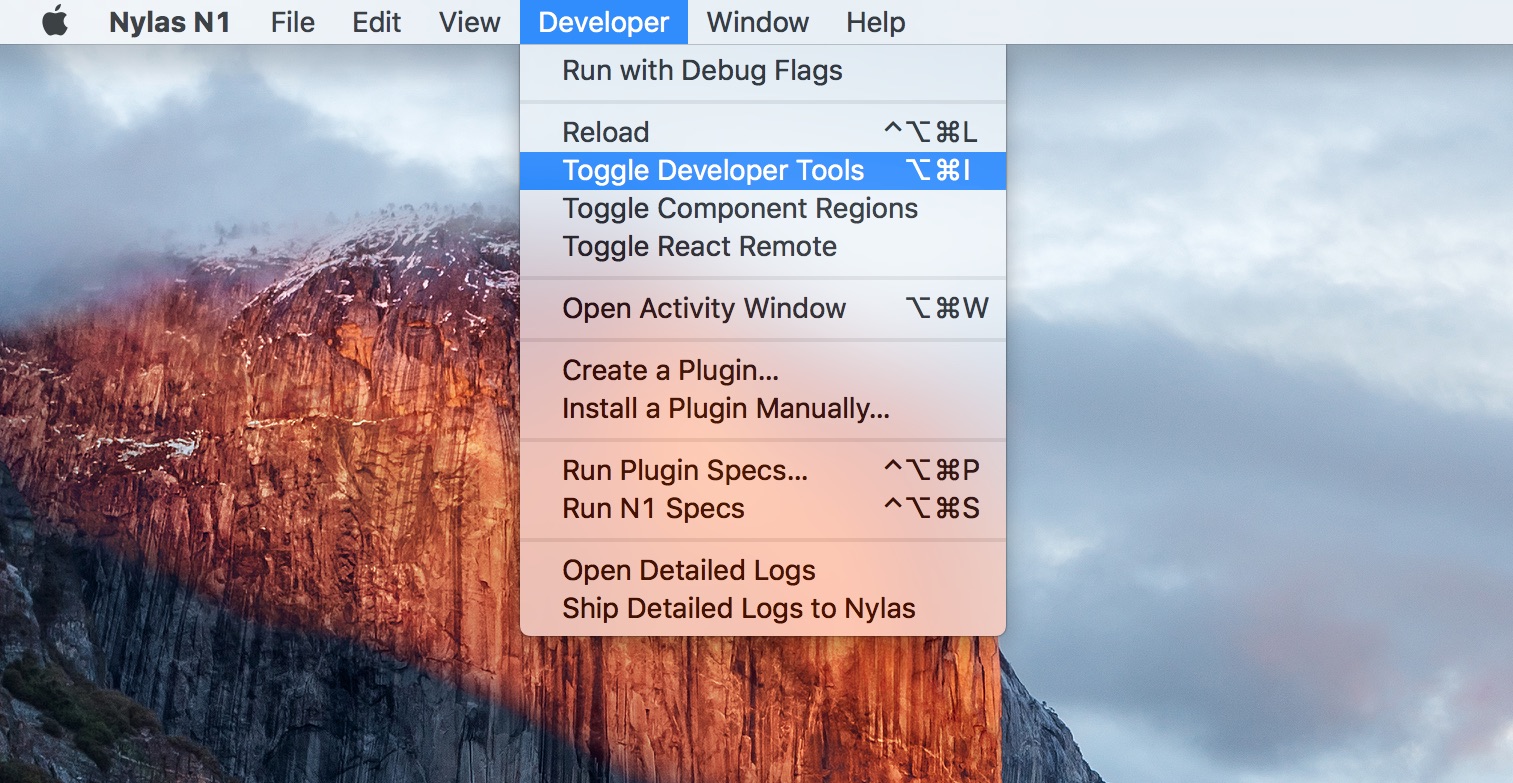1513x783 pixels.
Task: Choose Ship Detailed Logs to Nylas
Action: pos(763,608)
